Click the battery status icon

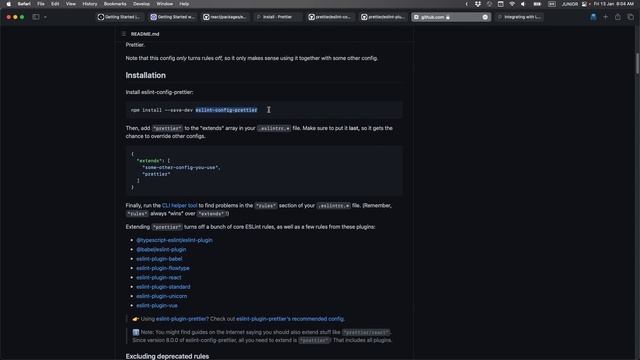click(x=537, y=4)
